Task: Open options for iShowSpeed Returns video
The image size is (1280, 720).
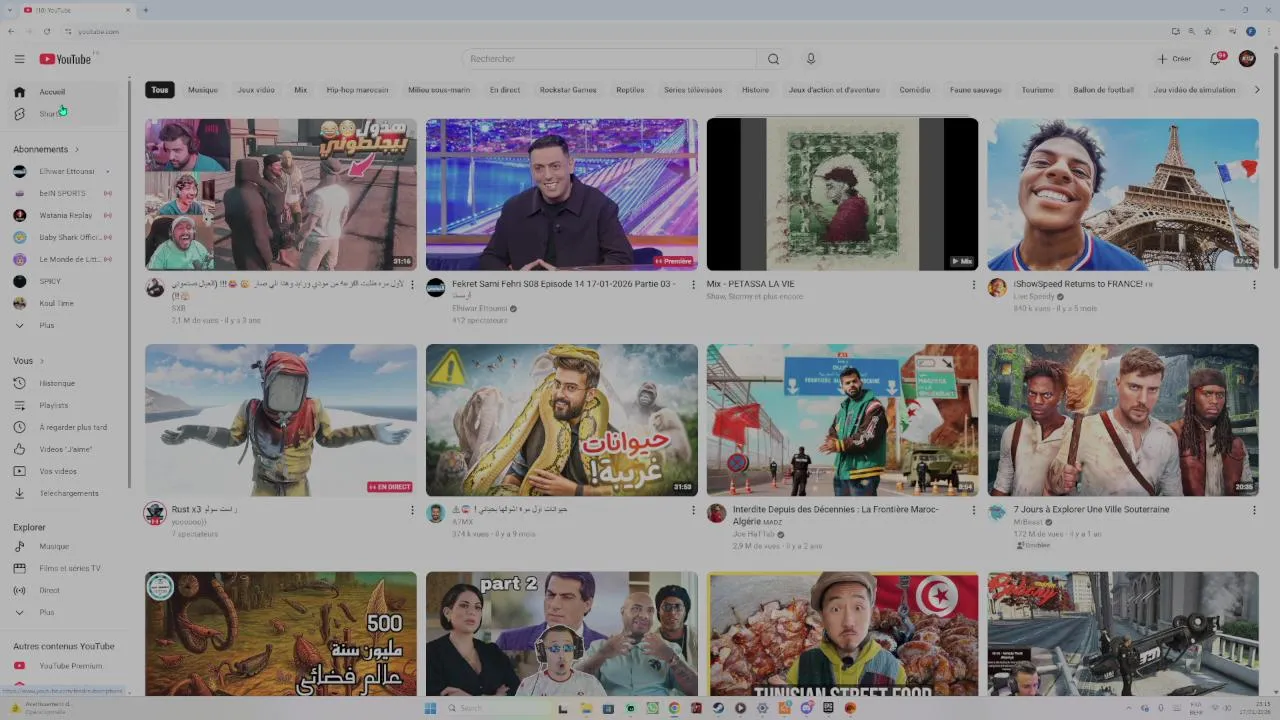Action: coord(1254,284)
